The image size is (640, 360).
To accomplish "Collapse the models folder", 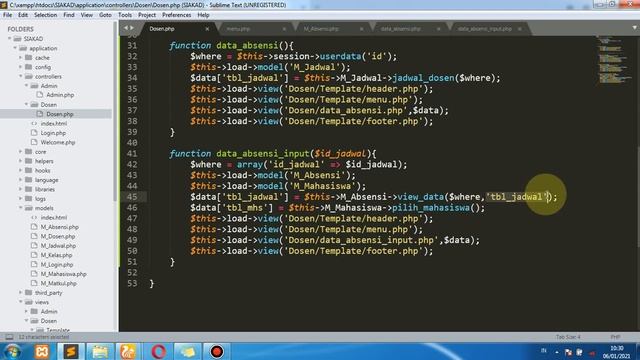I will [x=21, y=208].
